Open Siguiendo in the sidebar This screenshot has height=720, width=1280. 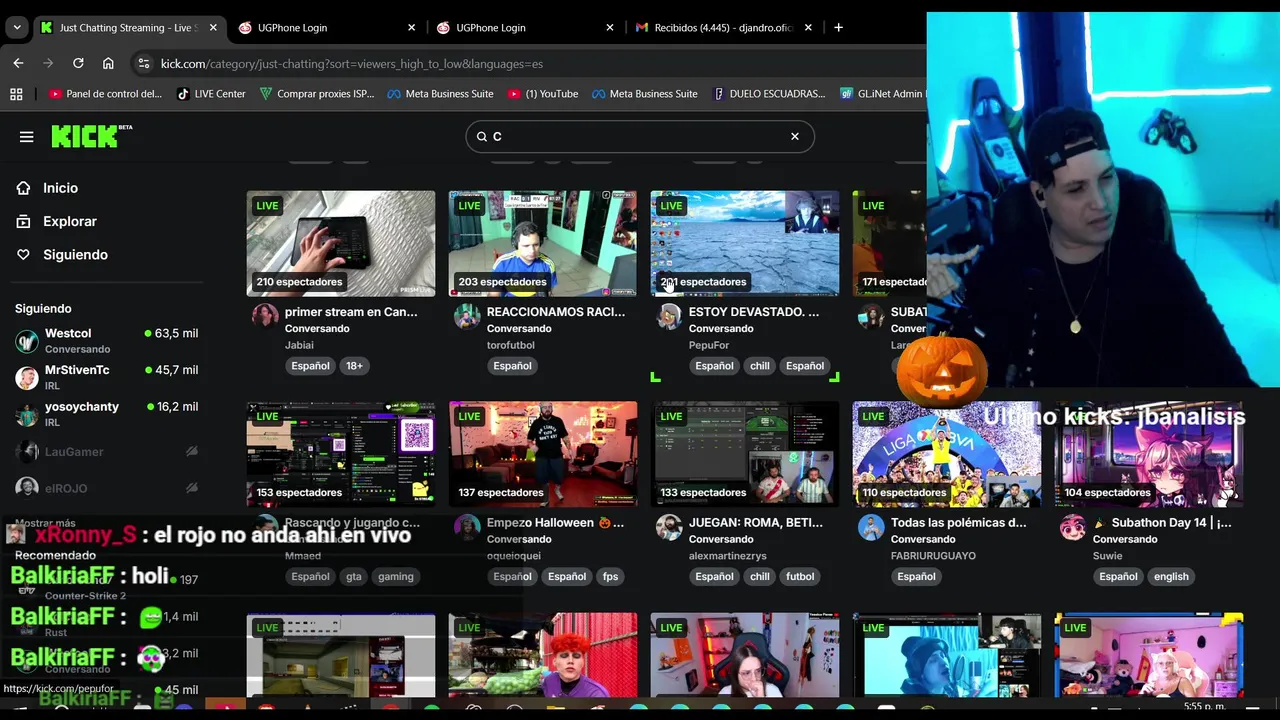point(75,254)
